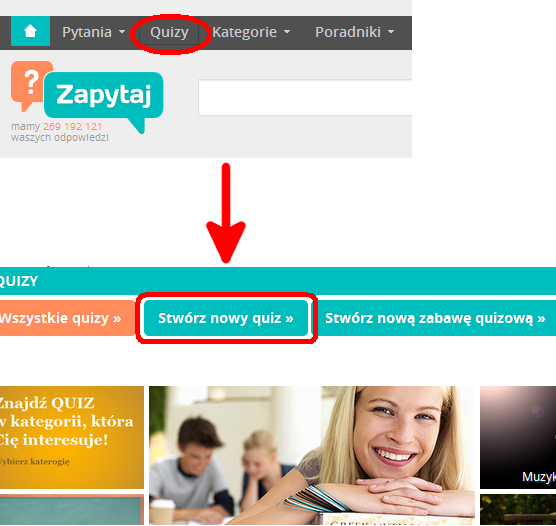Click the green chalkboard tile
The image size is (556, 526).
coord(72,510)
